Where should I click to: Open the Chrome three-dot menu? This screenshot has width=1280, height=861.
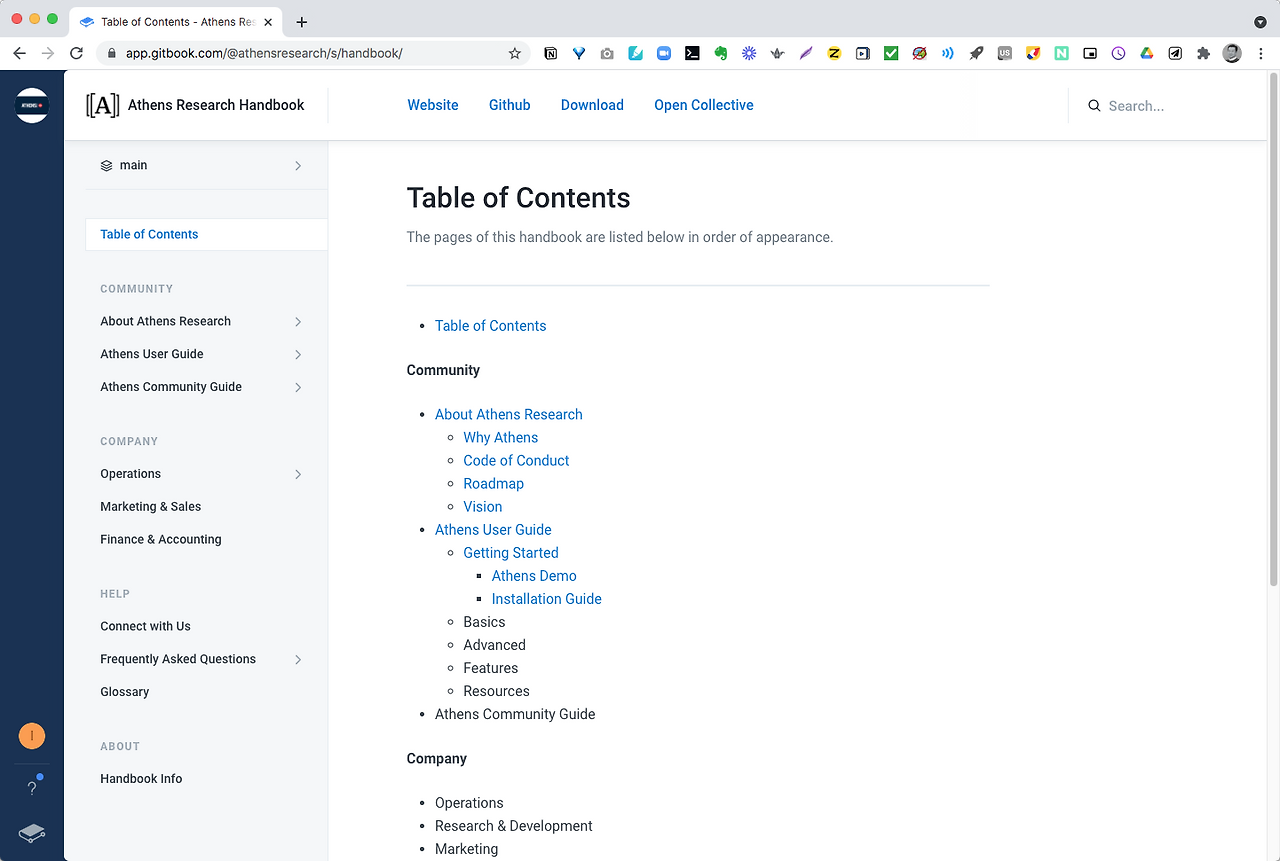click(x=1260, y=53)
